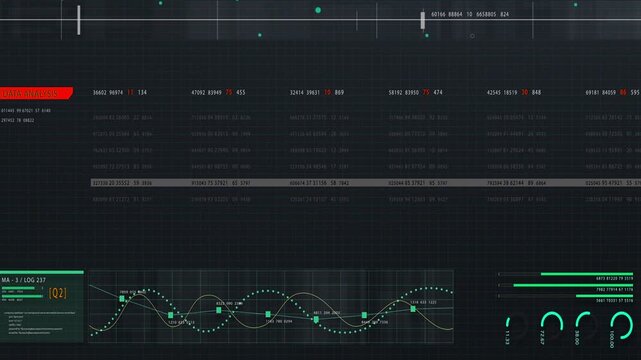Viewport: 641px width, 360px height.
Task: Click the 60166 88864 readout on the timeline
Action: (x=470, y=14)
